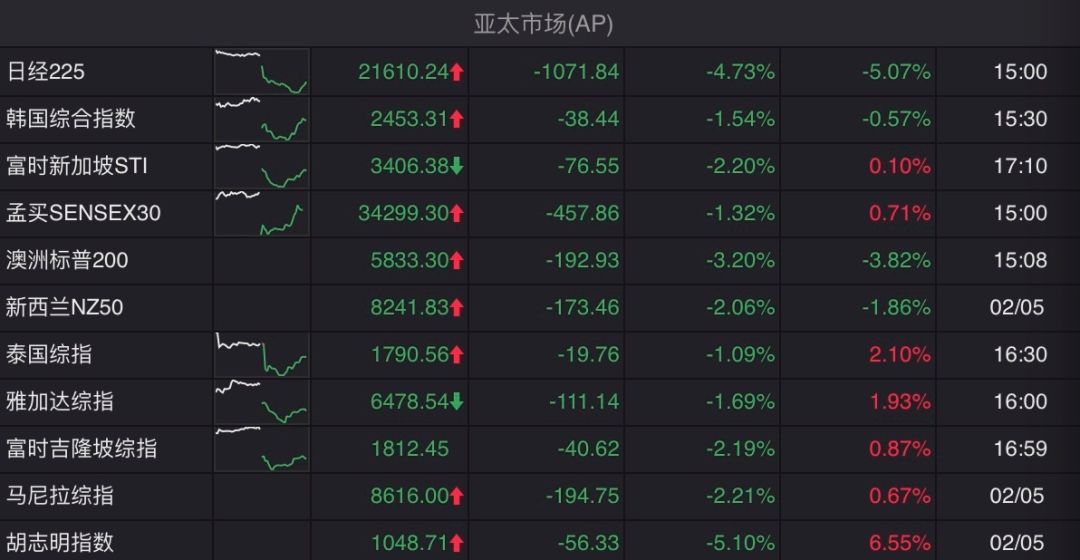Open the 富时吉隆坡综指 sparkline chart

pyautogui.click(x=262, y=449)
